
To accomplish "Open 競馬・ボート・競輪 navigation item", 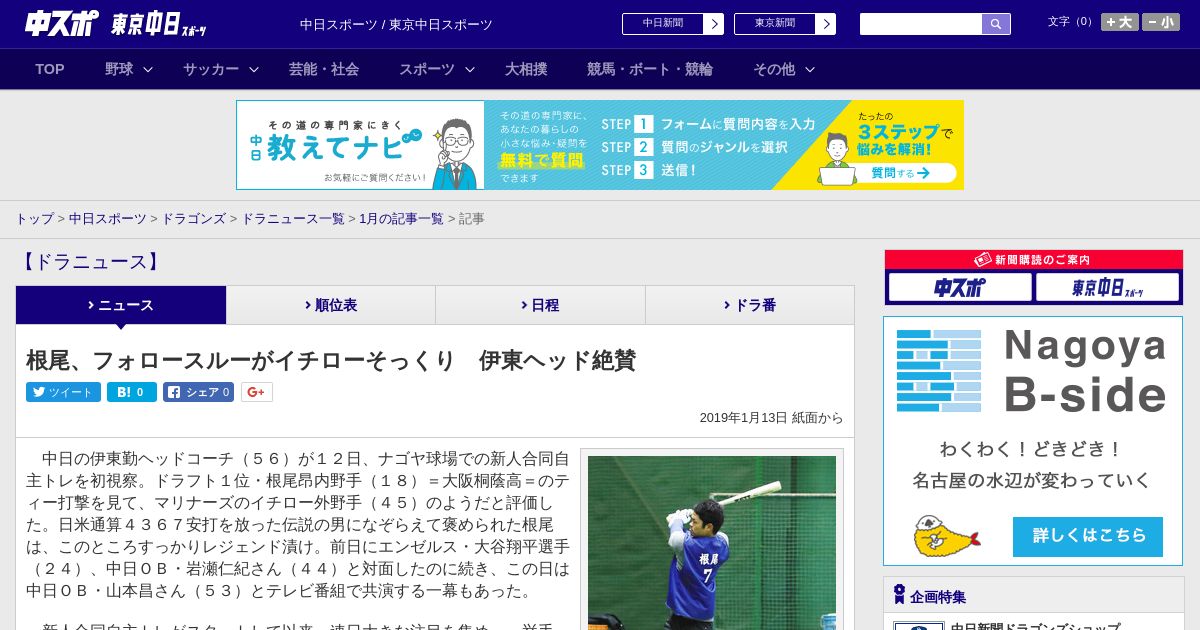I will [x=650, y=69].
